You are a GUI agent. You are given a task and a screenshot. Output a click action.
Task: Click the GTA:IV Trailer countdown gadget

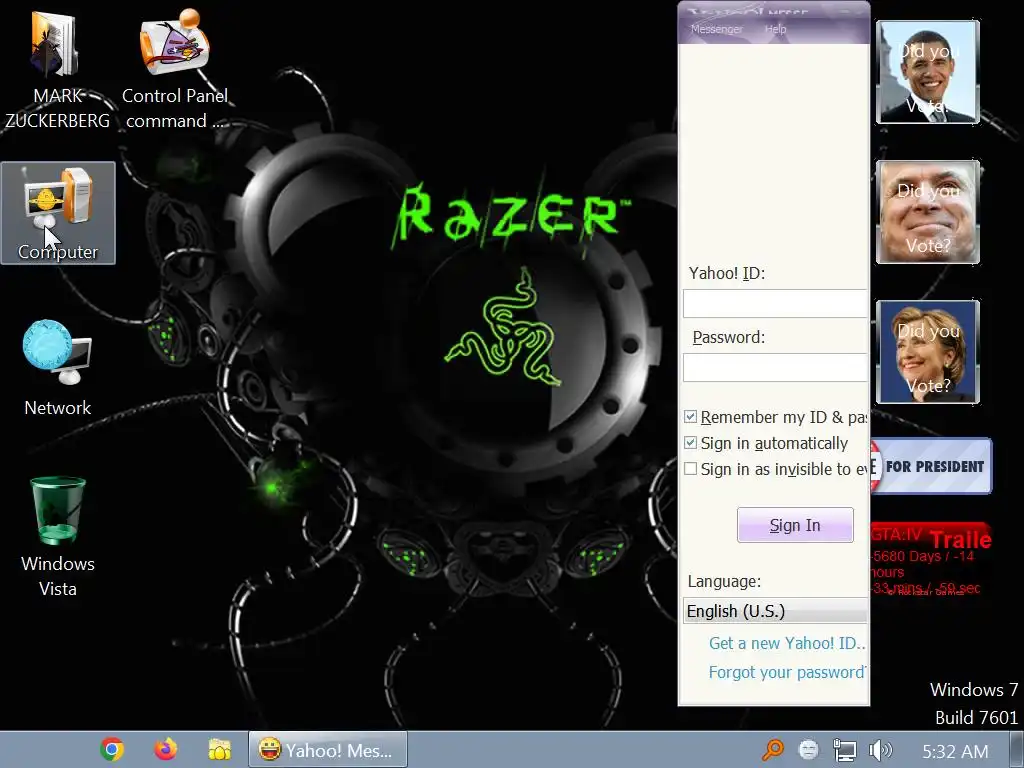point(931,560)
